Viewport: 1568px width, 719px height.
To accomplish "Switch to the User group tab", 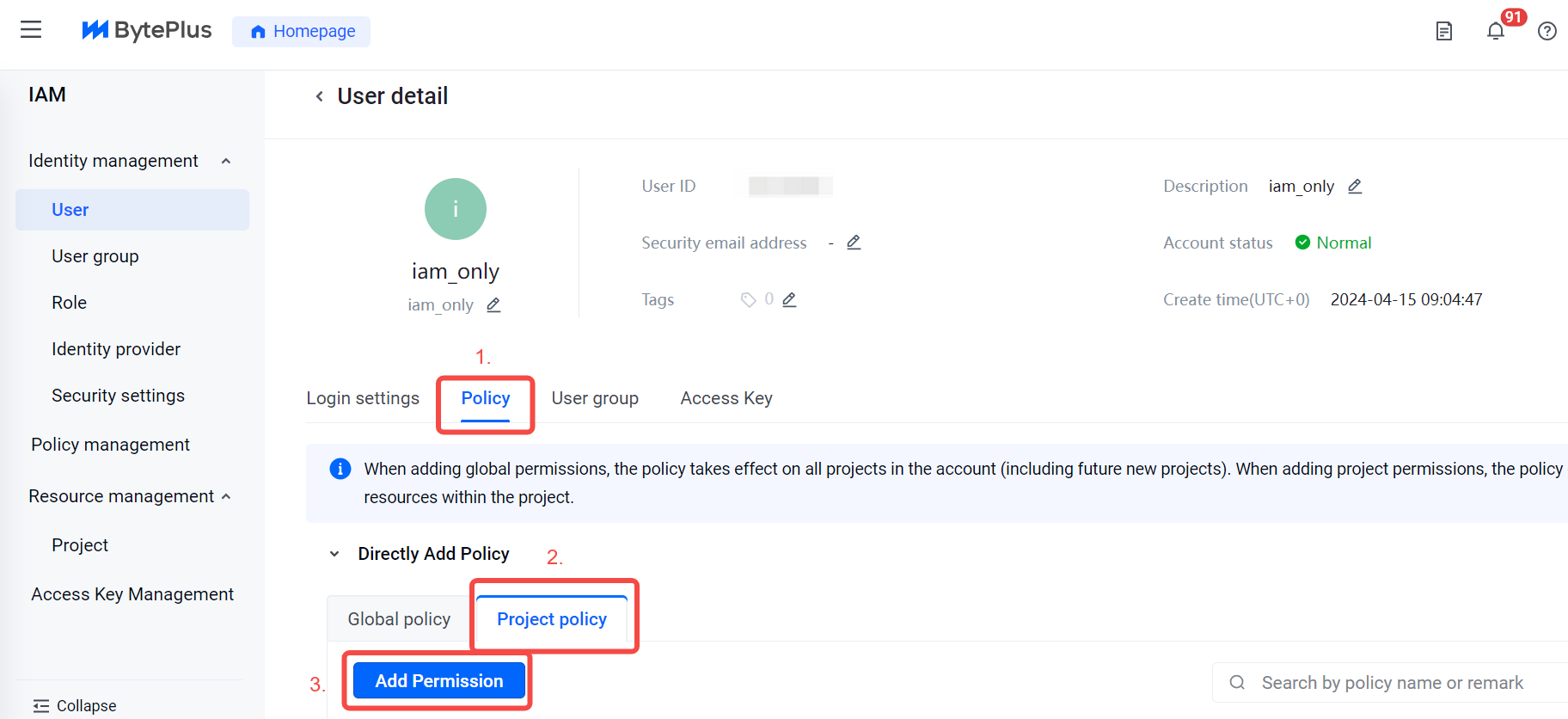I will point(595,398).
